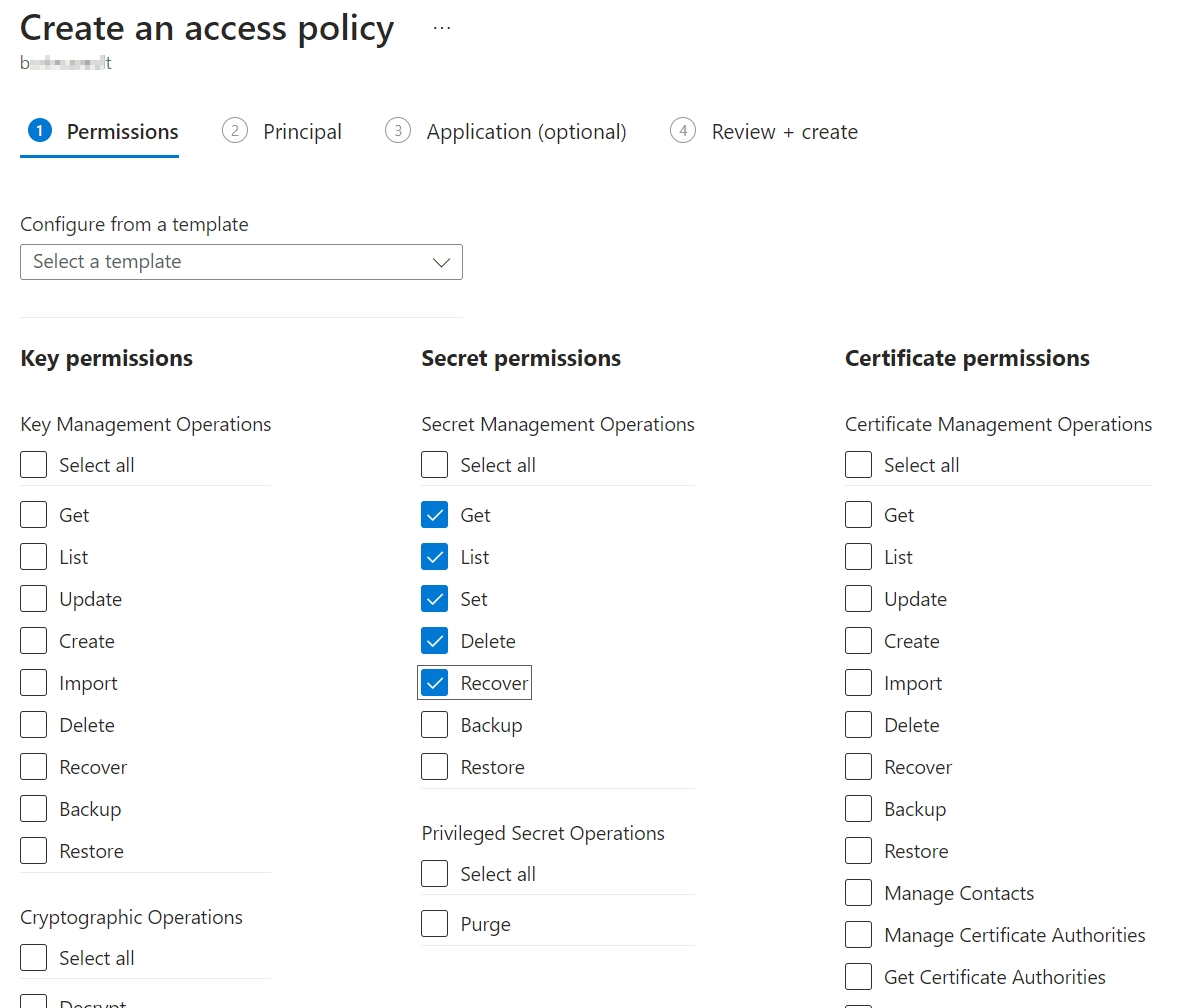The height and width of the screenshot is (1008, 1188).
Task: Tick the Certificate permissions Update checkbox
Action: (x=858, y=599)
